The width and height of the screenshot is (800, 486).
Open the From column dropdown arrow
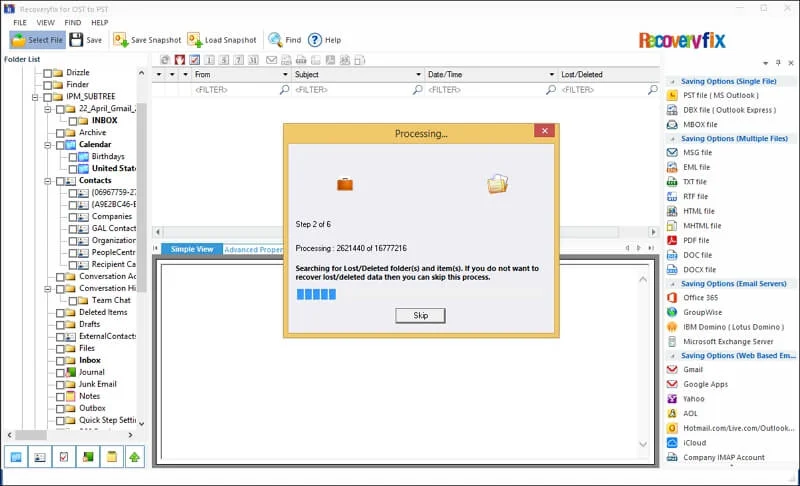(x=285, y=74)
